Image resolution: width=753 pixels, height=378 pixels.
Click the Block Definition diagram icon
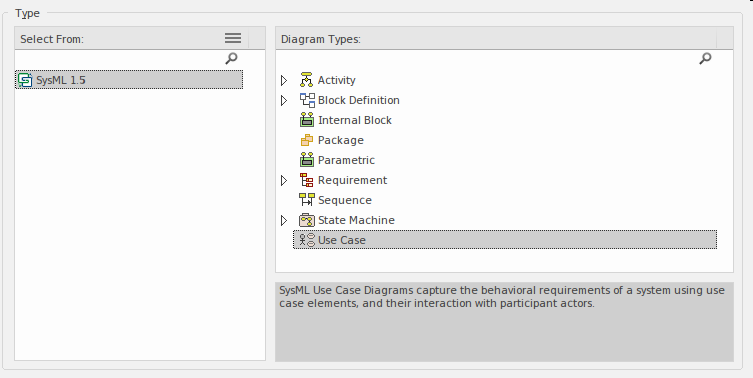tap(307, 100)
